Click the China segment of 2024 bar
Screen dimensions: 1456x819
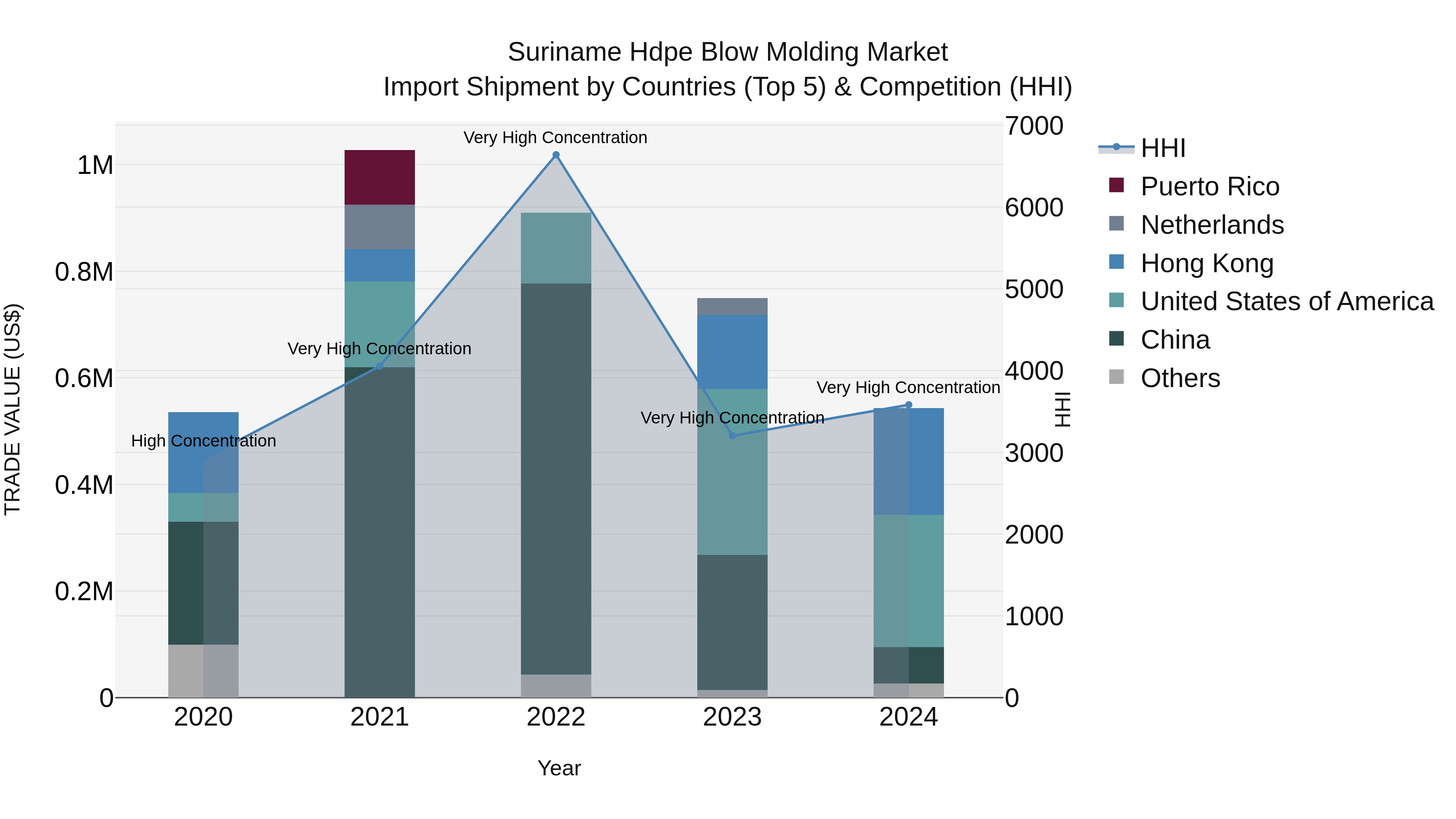[909, 665]
